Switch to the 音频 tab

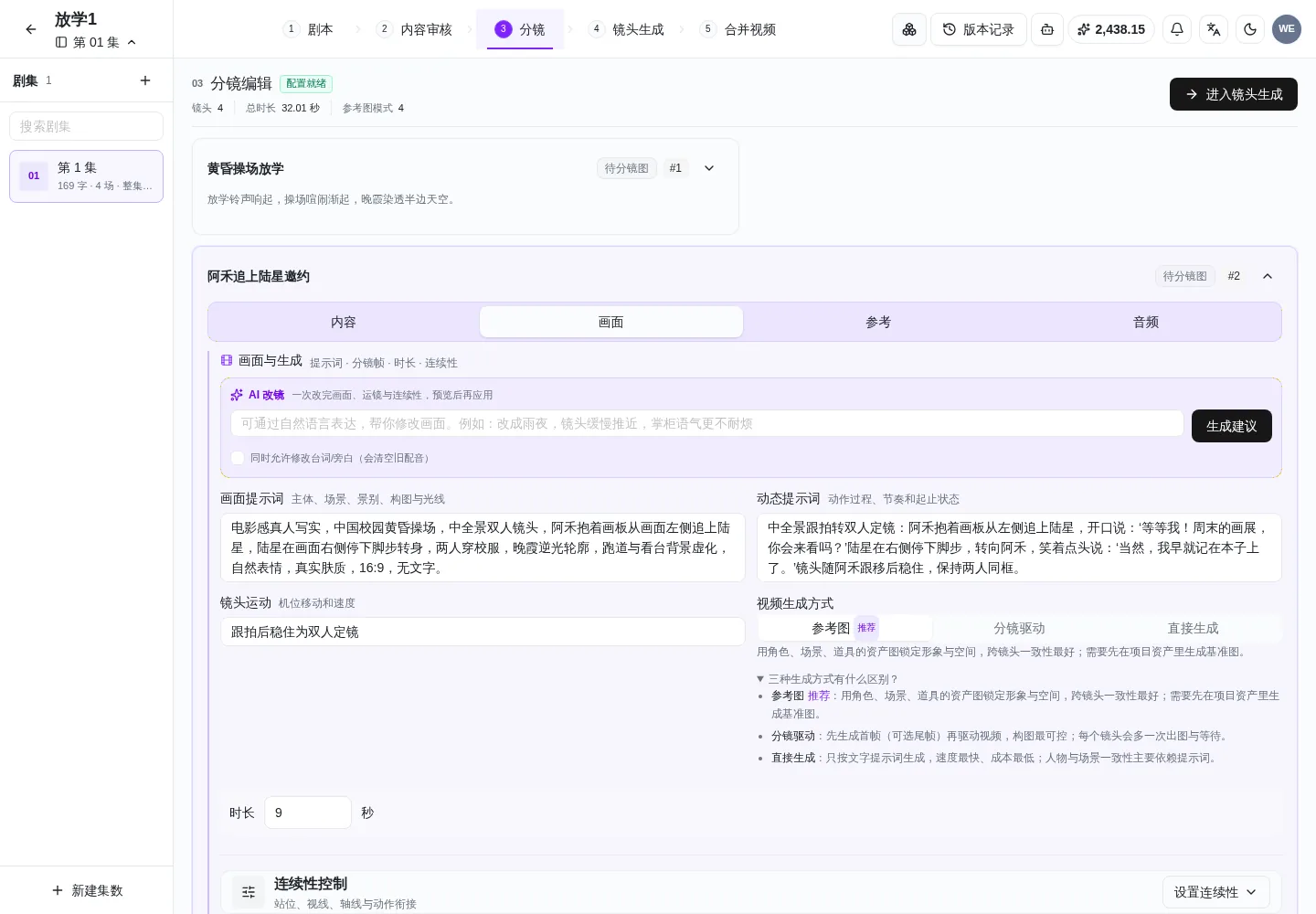tap(1146, 322)
